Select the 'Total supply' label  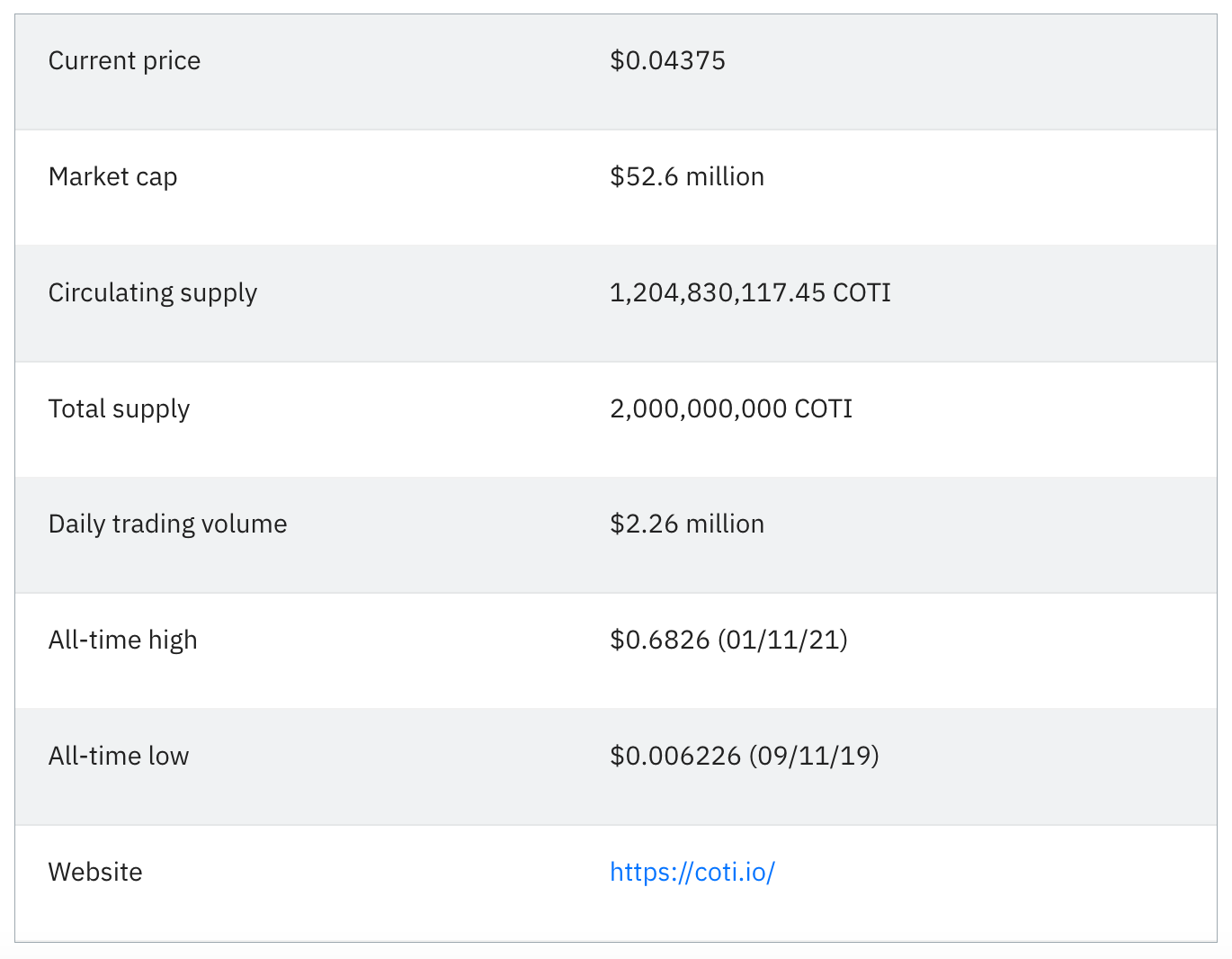(119, 409)
